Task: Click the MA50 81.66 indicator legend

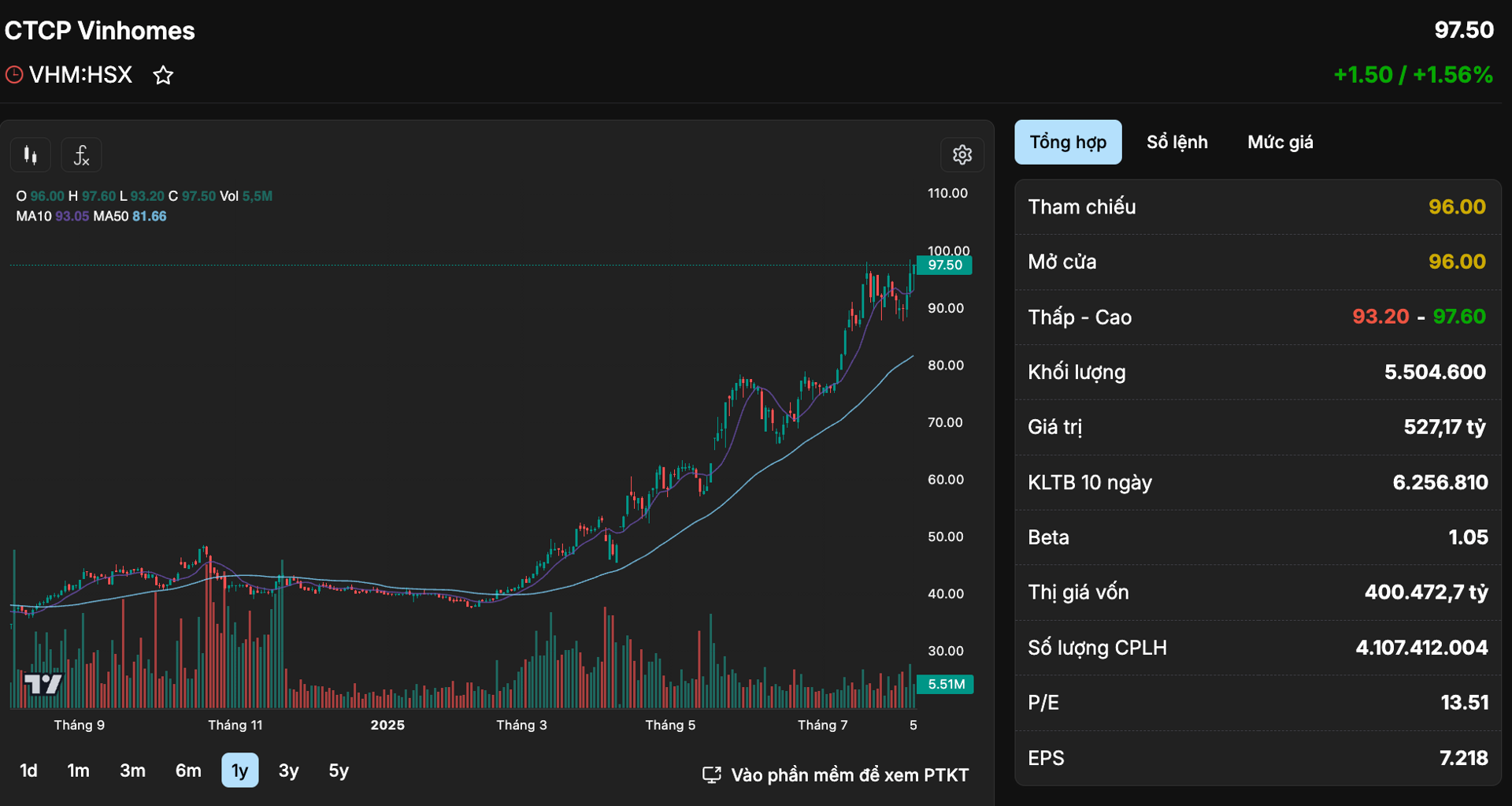Action: [130, 216]
